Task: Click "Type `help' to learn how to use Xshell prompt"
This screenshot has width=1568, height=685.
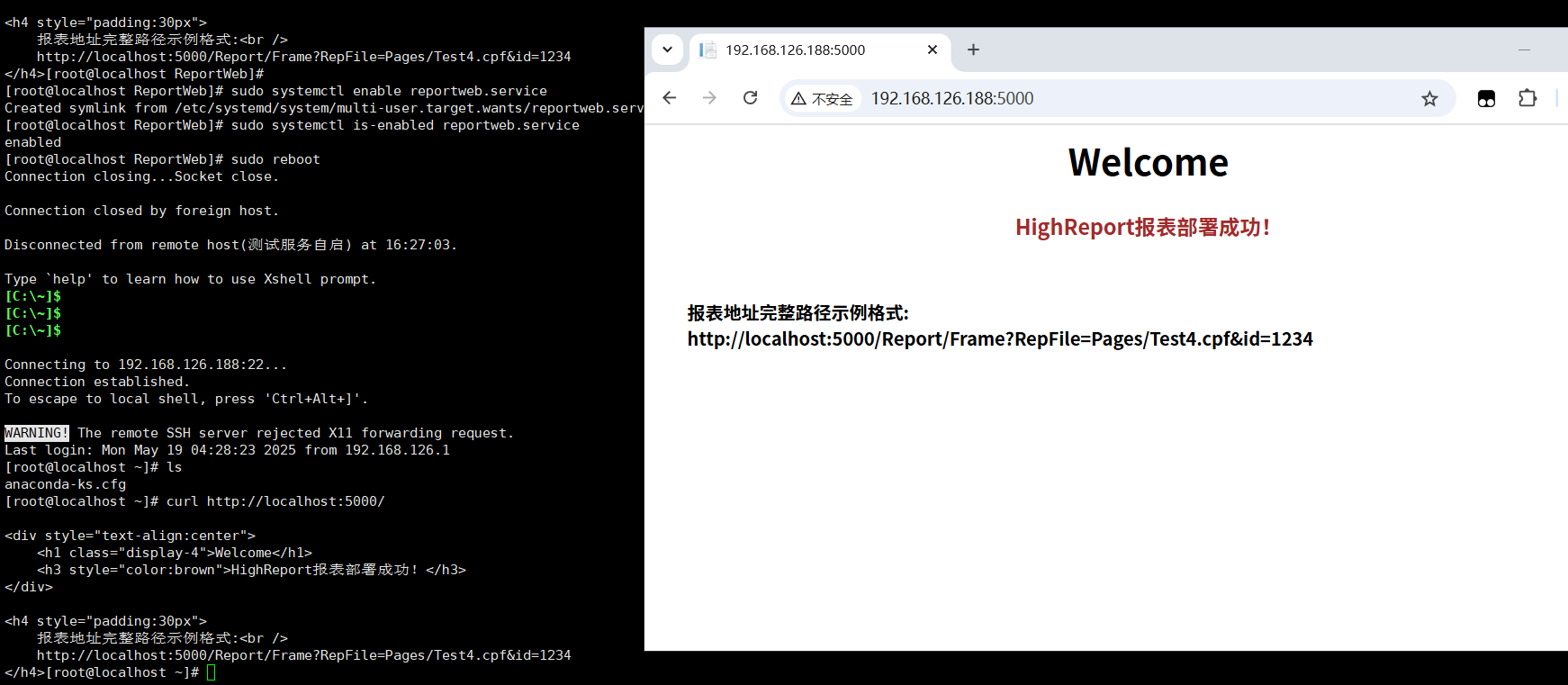Action: click(190, 279)
